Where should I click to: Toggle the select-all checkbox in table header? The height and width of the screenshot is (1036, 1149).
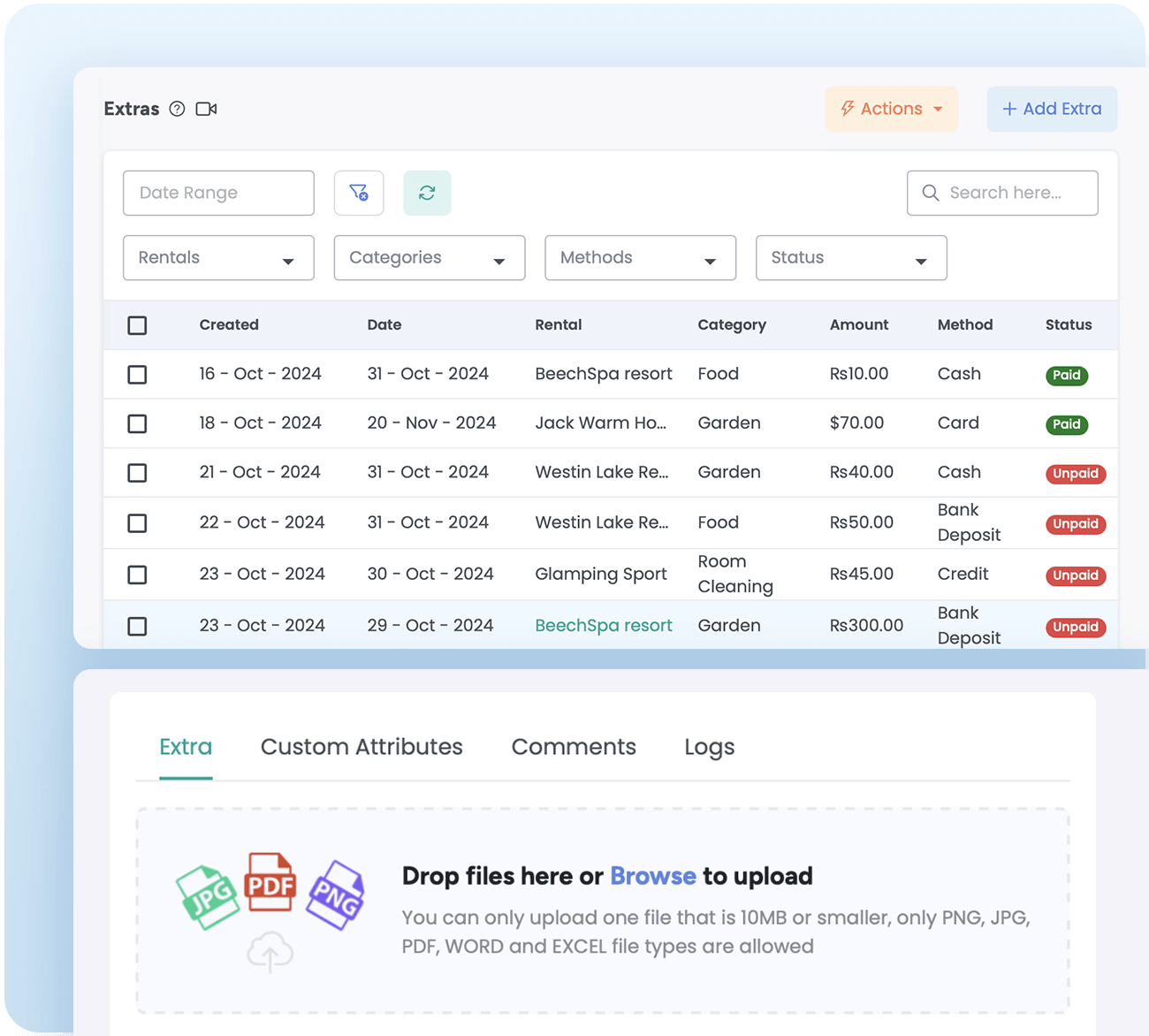click(137, 325)
